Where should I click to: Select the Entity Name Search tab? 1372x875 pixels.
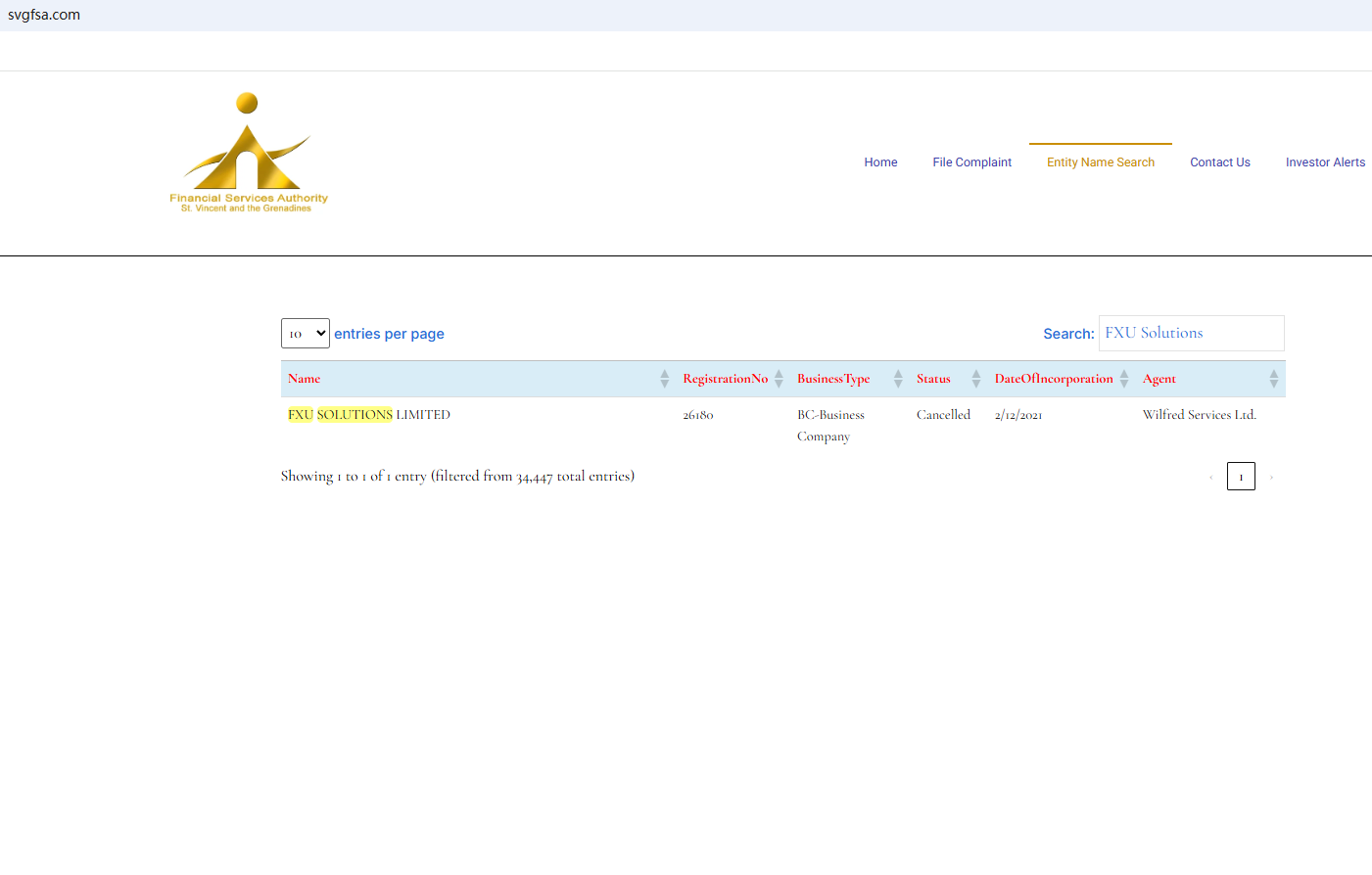pyautogui.click(x=1101, y=162)
